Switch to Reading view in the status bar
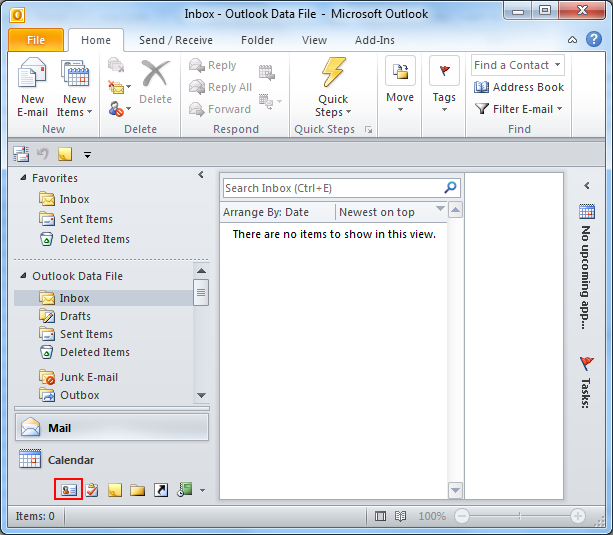The height and width of the screenshot is (535, 613). click(400, 516)
